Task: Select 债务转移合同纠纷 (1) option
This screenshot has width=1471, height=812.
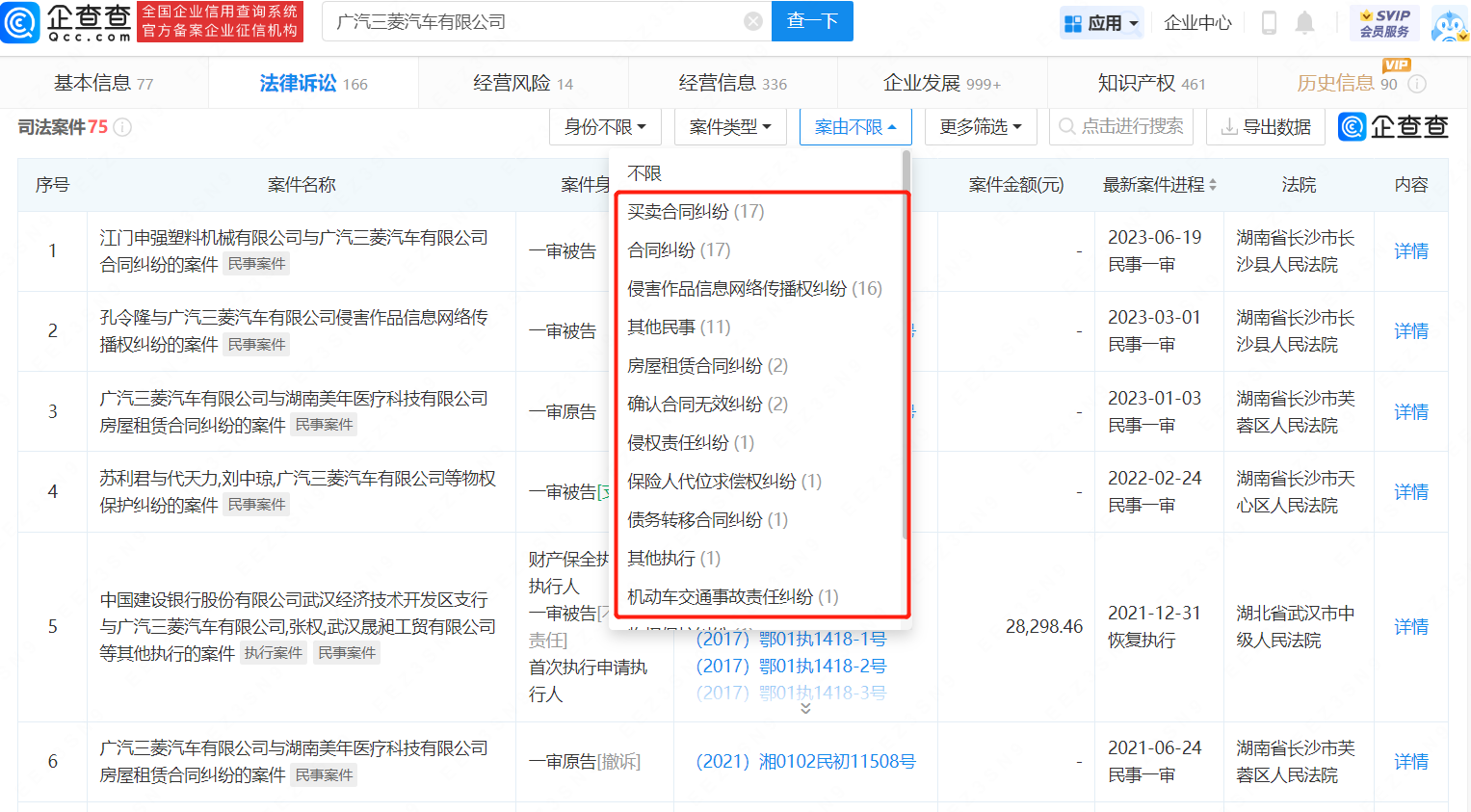Action: [707, 520]
